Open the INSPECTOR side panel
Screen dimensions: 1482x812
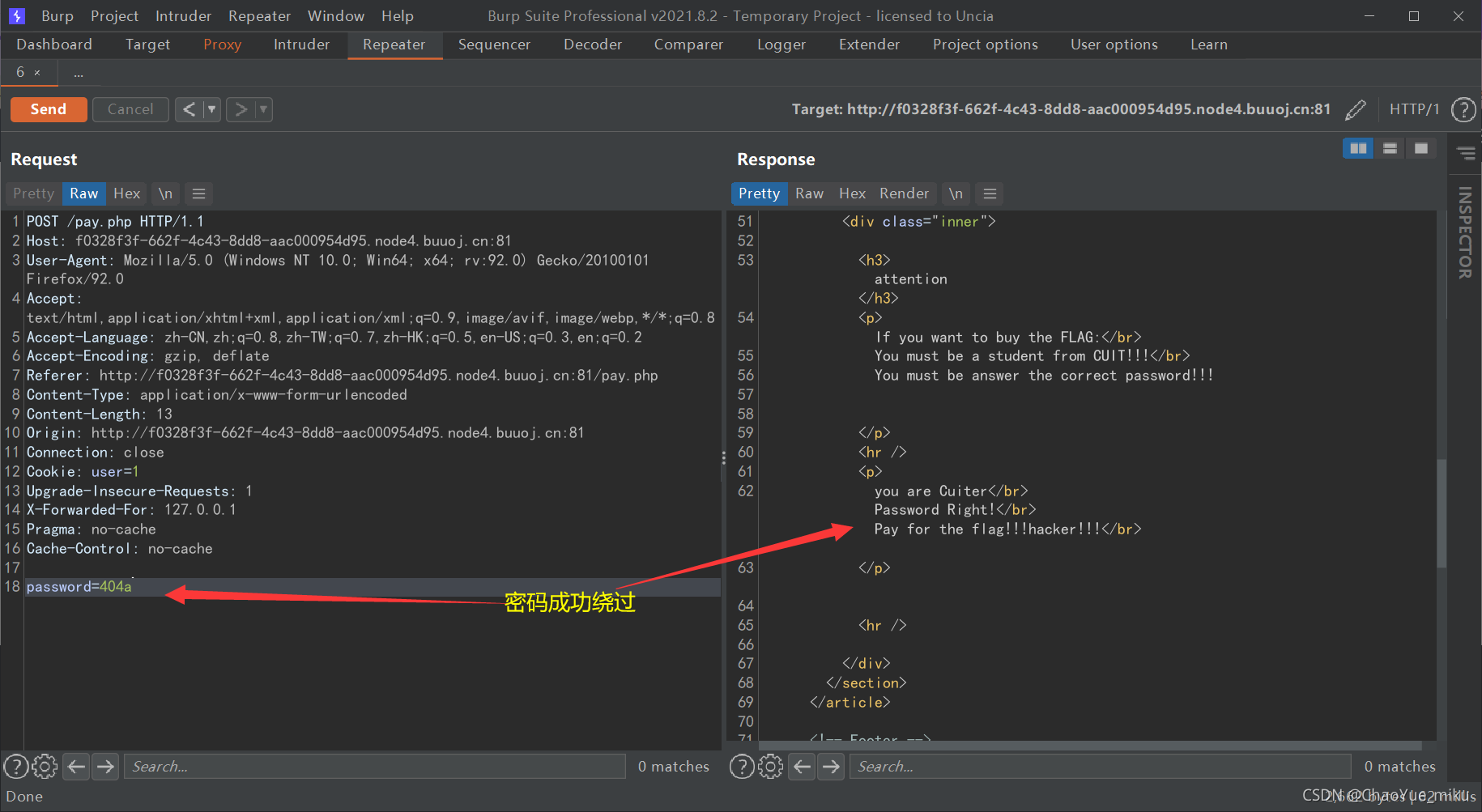click(x=1465, y=233)
